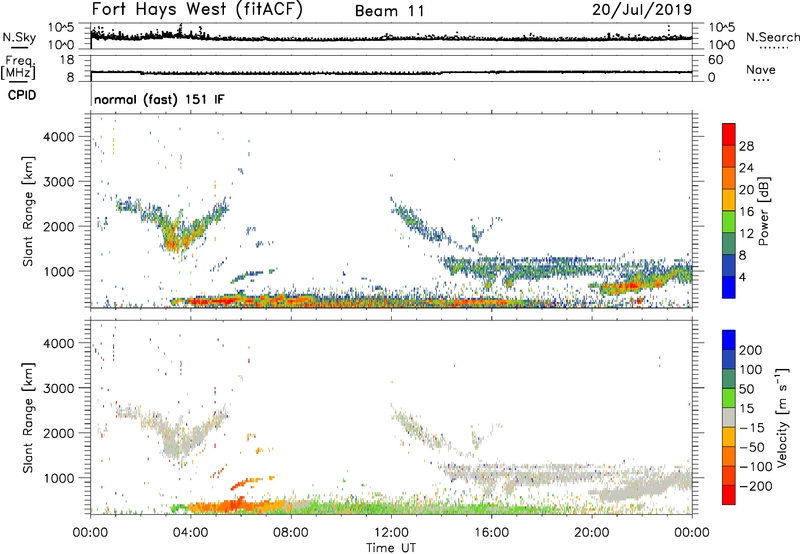
Task: Click the '200' value on the velocity scale
Action: coord(751,350)
